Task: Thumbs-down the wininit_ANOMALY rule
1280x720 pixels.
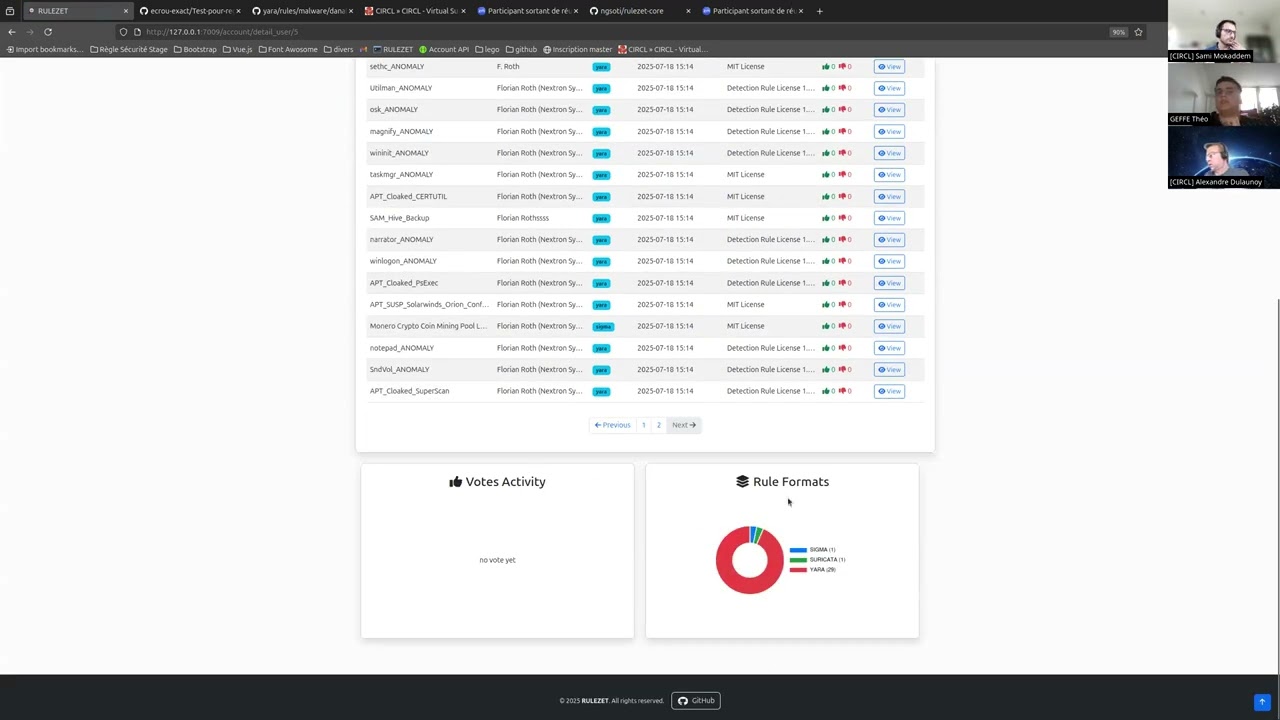Action: (843, 153)
